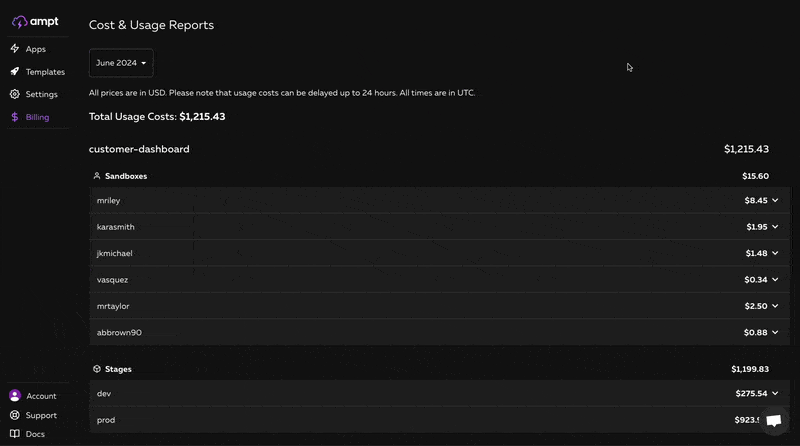Expand the mrtaylor sandbox chevron
The image size is (800, 446).
coord(775,306)
